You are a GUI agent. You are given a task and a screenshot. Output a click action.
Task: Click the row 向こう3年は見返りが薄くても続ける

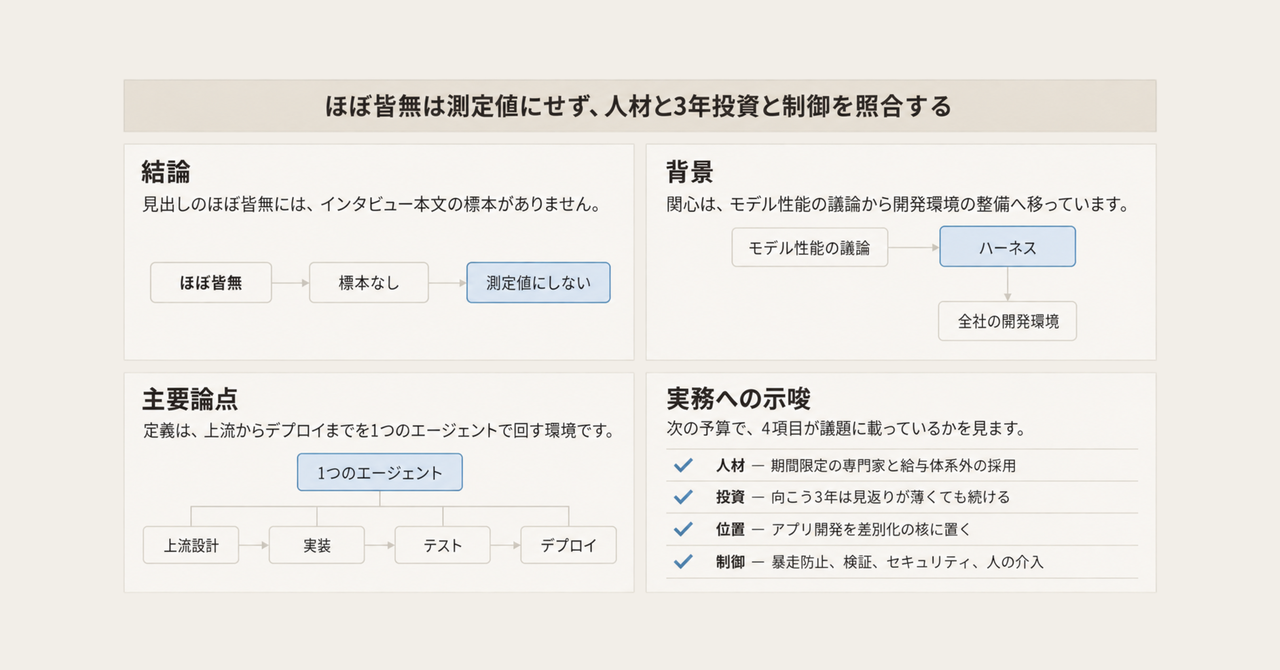tap(902, 497)
